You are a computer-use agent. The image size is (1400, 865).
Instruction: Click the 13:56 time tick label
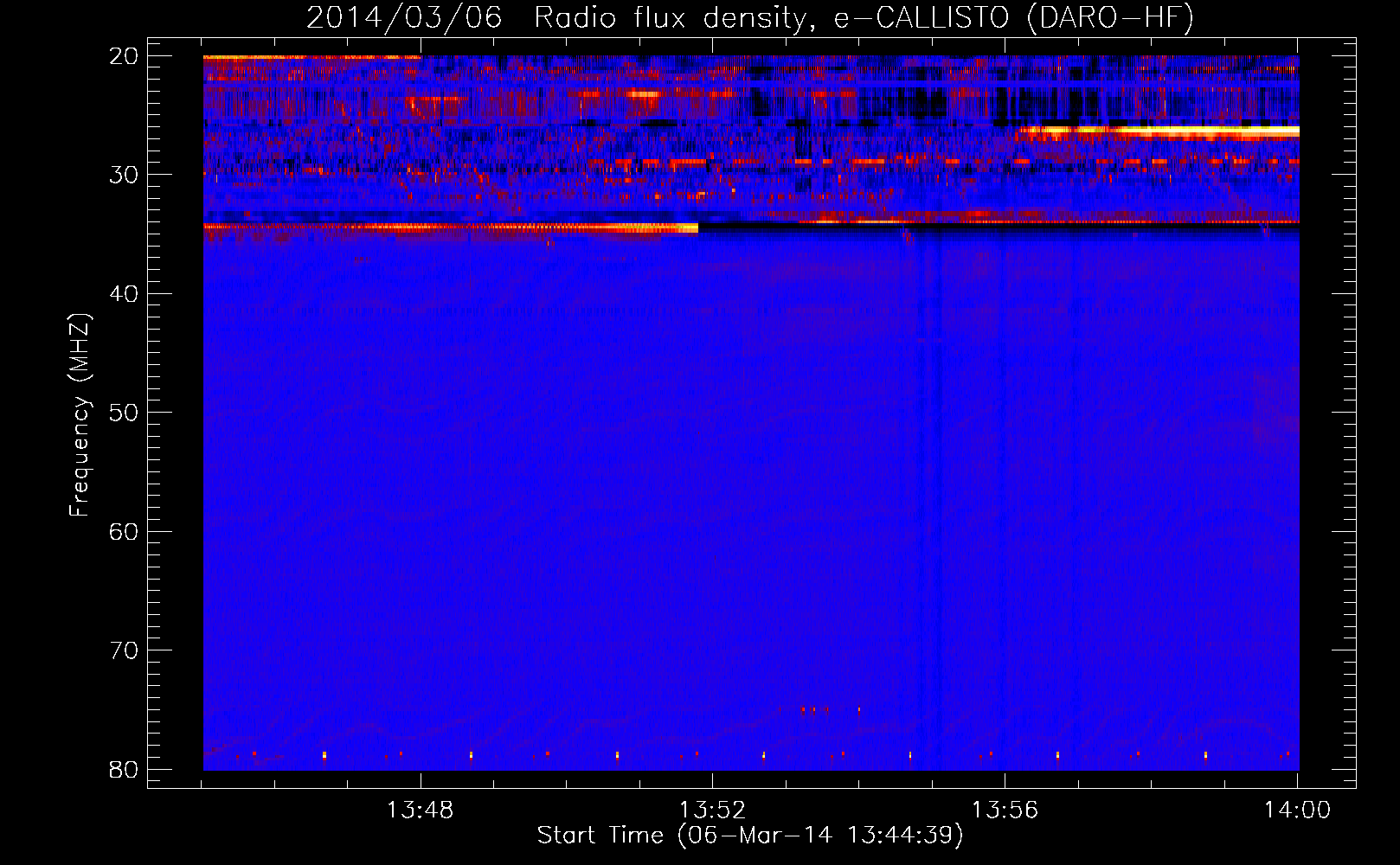tap(1005, 811)
